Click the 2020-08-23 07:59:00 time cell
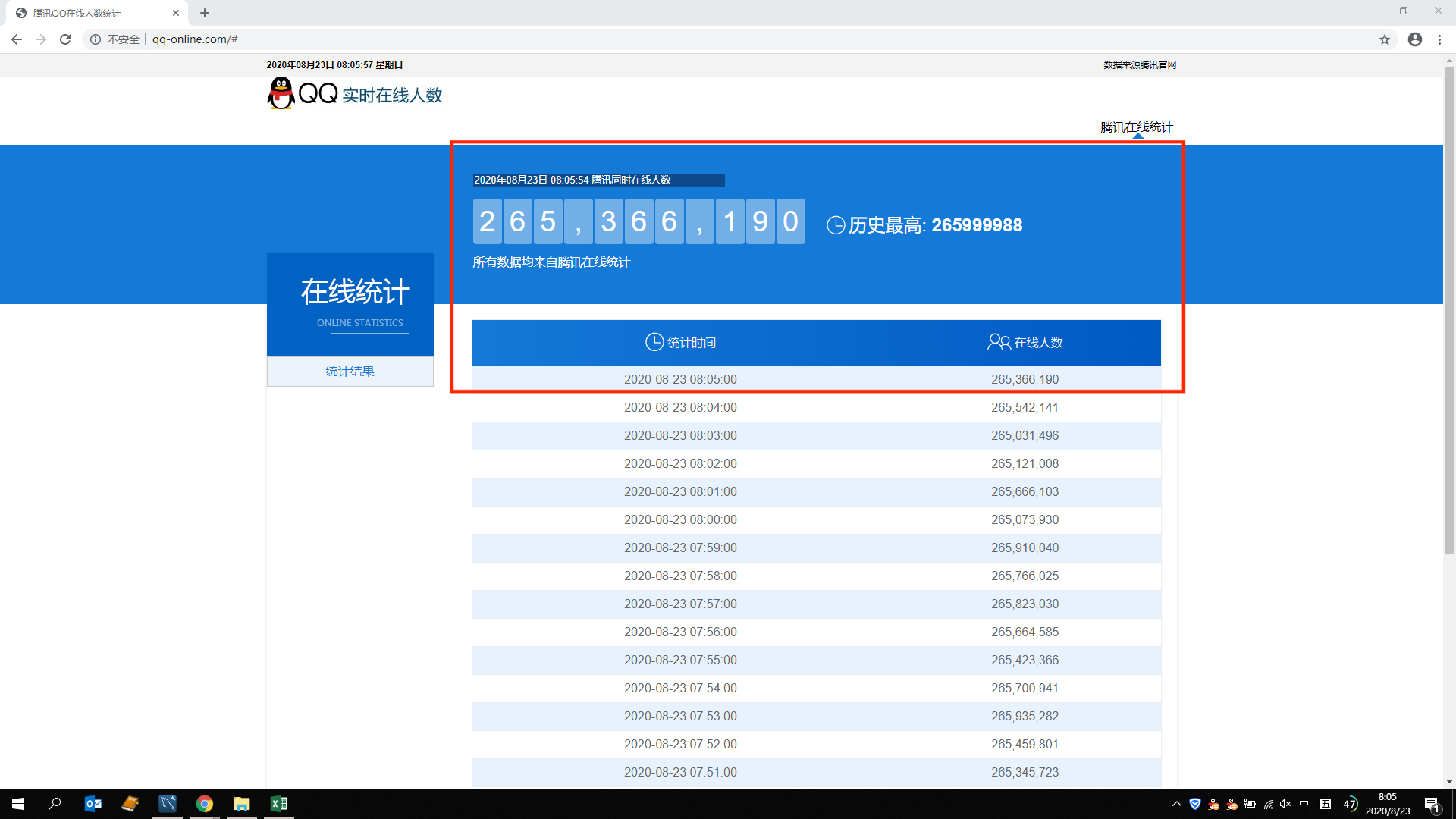This screenshot has height=819, width=1456. click(x=680, y=548)
